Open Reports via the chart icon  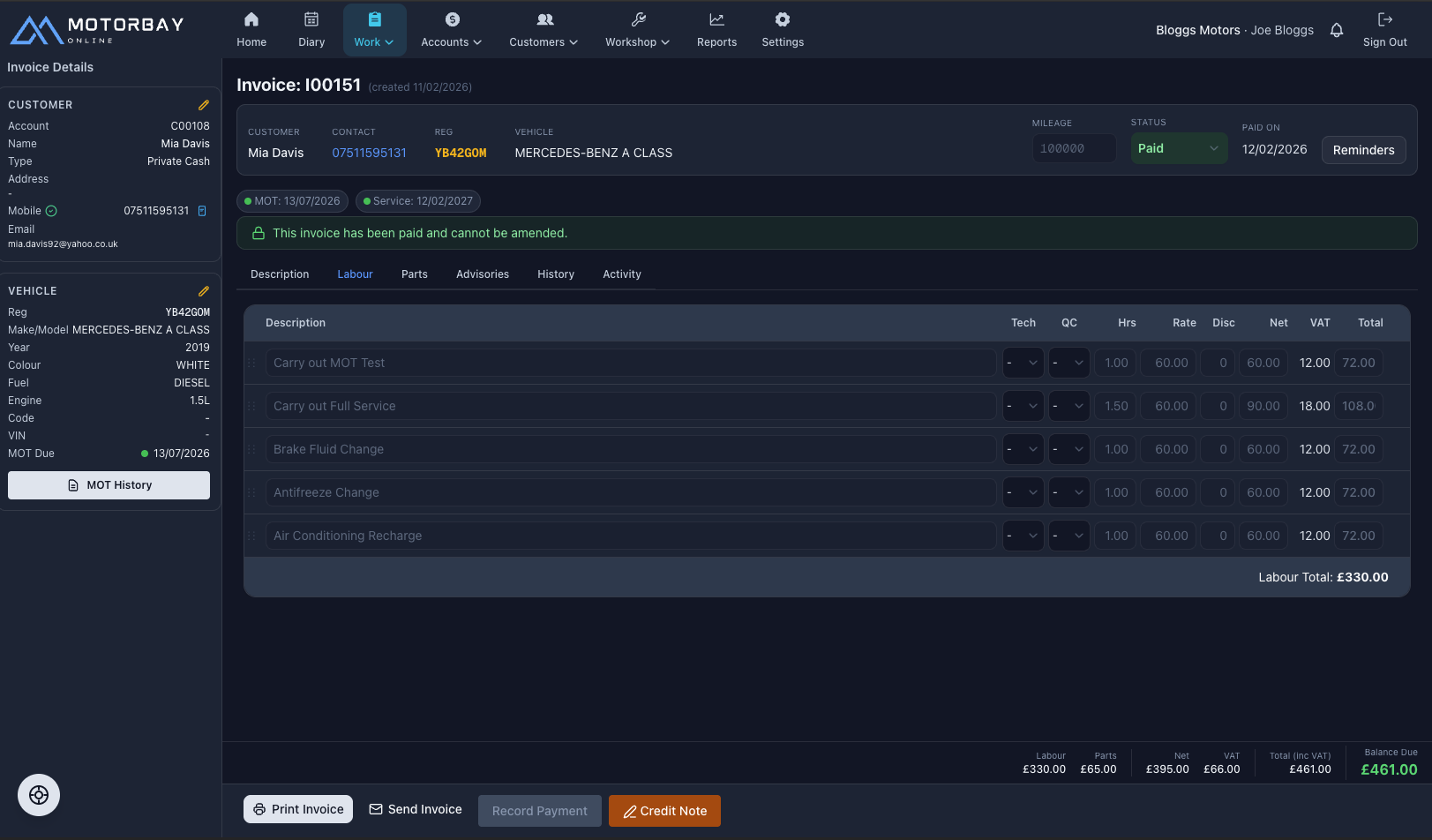click(716, 19)
